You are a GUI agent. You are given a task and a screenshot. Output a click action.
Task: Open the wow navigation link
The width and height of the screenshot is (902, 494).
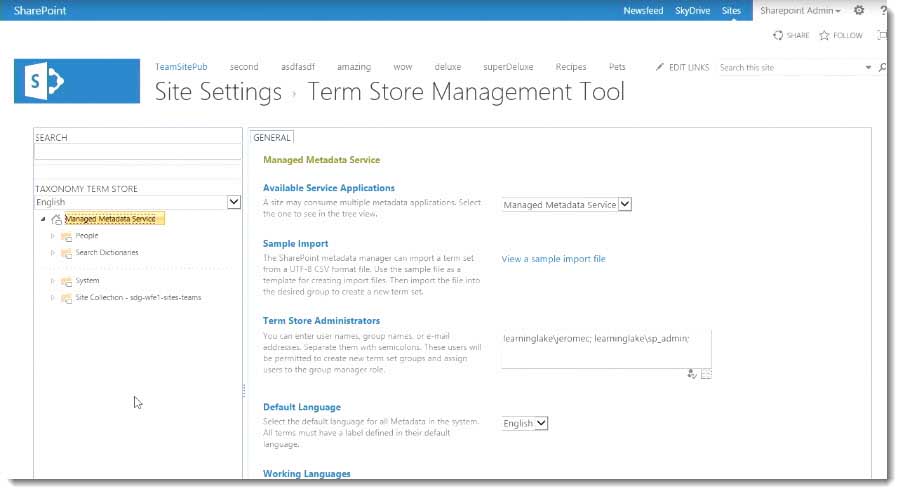tap(403, 67)
